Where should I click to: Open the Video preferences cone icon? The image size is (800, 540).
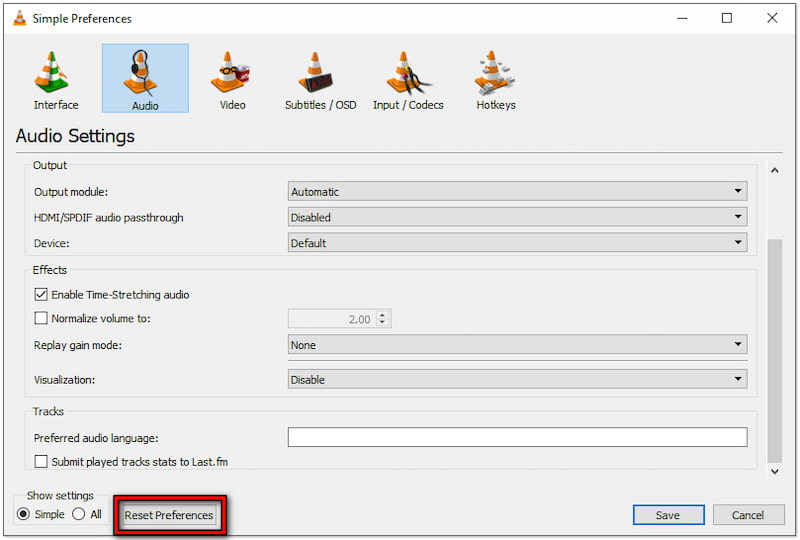coord(232,74)
